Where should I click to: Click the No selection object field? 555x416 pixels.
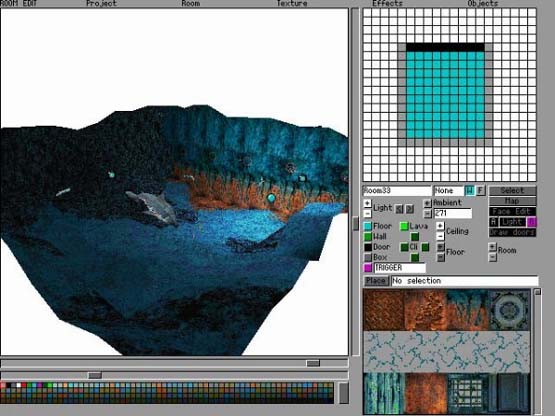click(464, 281)
